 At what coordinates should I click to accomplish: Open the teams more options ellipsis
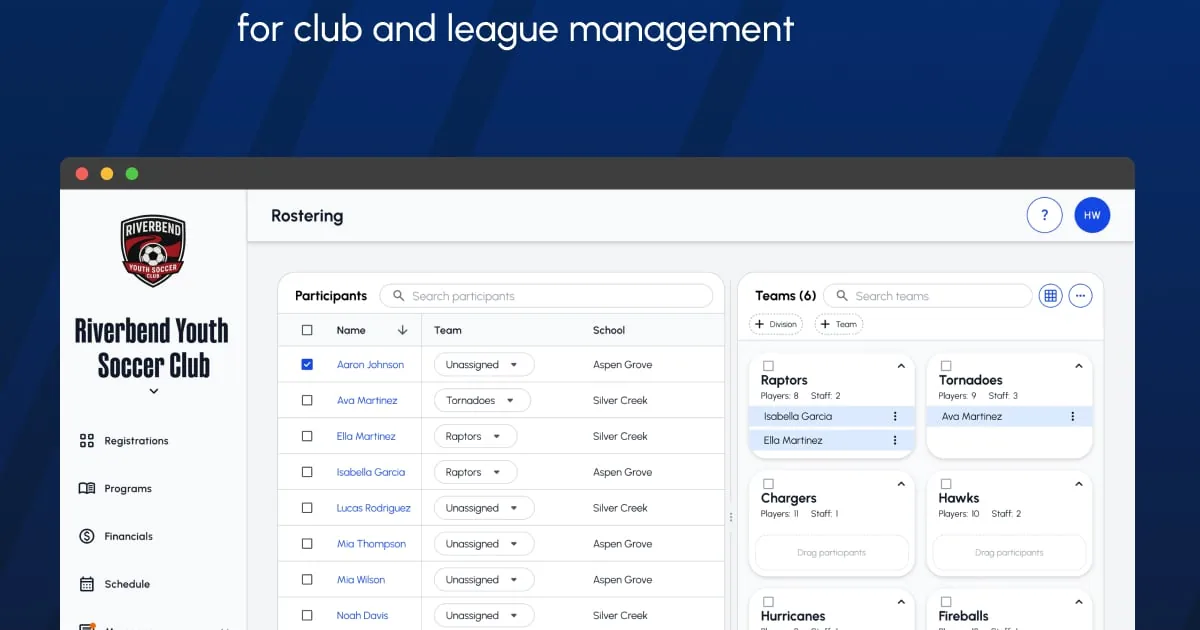tap(1080, 296)
